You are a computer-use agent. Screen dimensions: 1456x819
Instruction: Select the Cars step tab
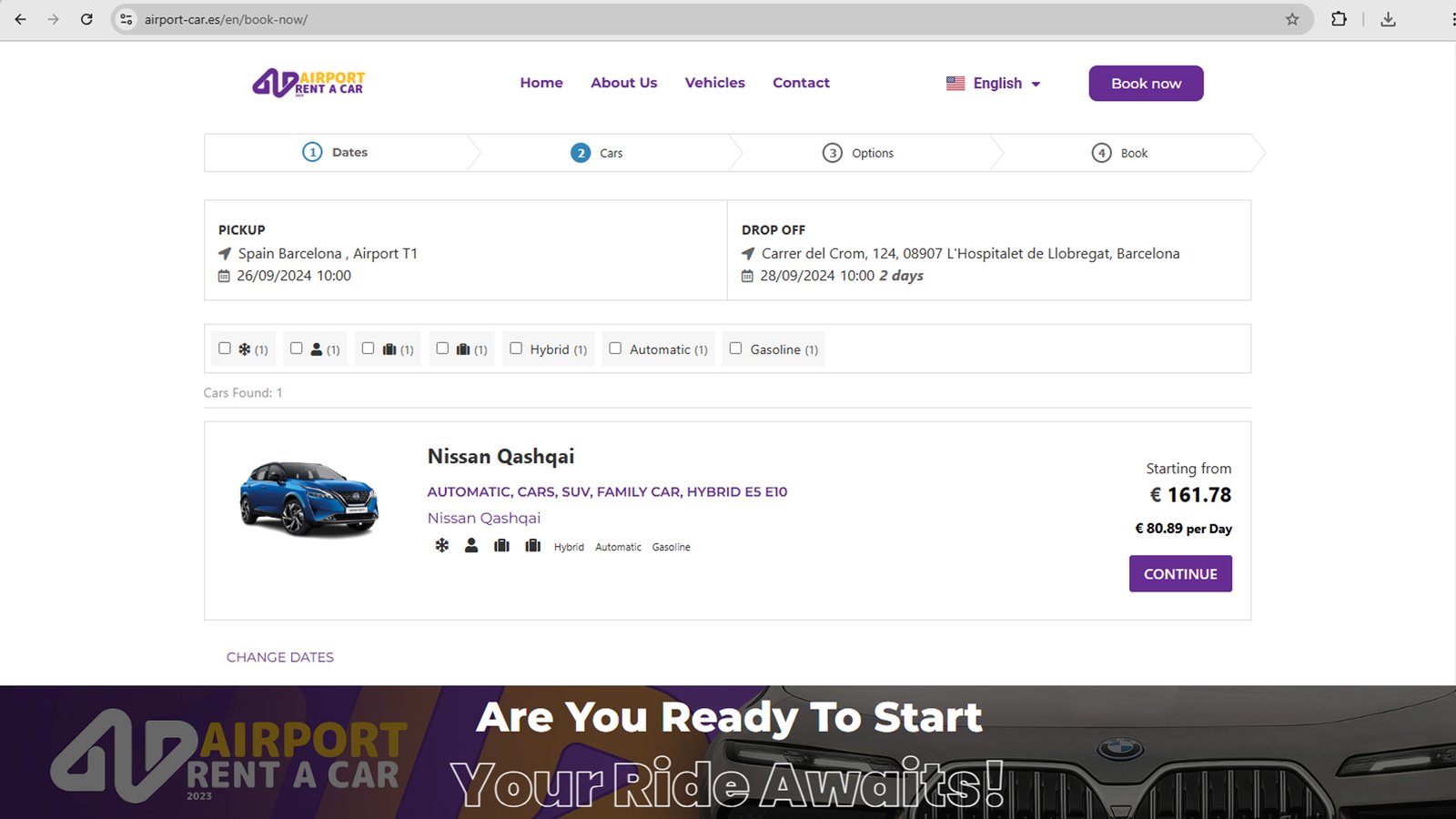click(597, 153)
